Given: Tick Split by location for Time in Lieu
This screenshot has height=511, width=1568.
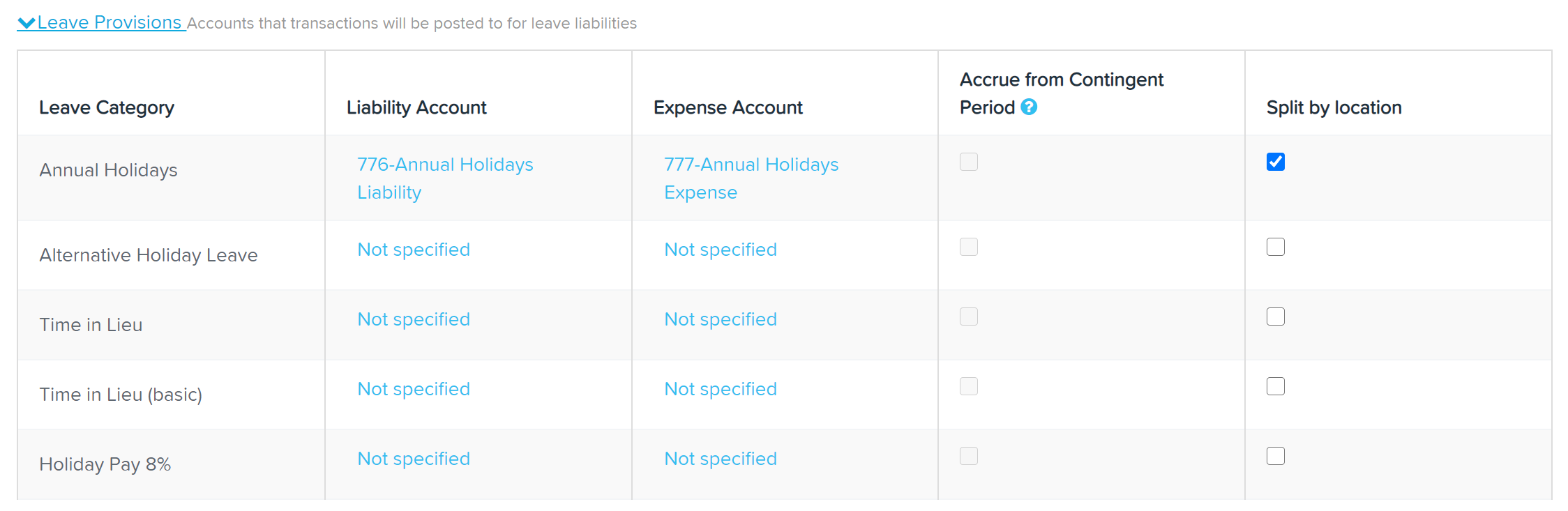Looking at the screenshot, I should tap(1276, 316).
